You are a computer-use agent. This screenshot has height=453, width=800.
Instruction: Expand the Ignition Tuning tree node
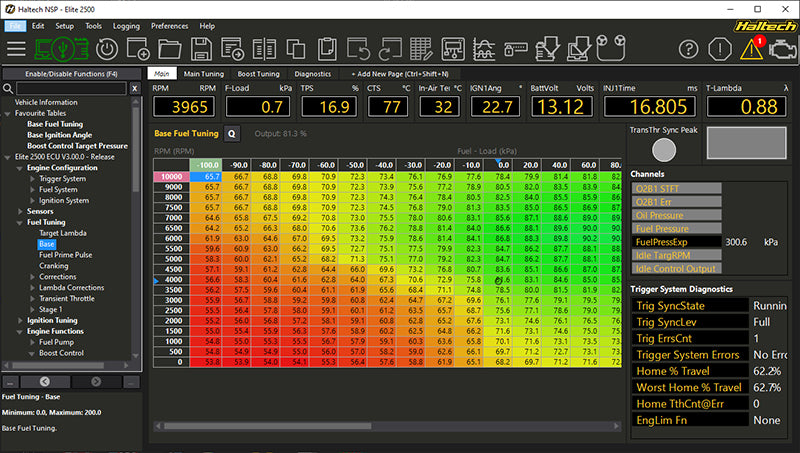20,320
